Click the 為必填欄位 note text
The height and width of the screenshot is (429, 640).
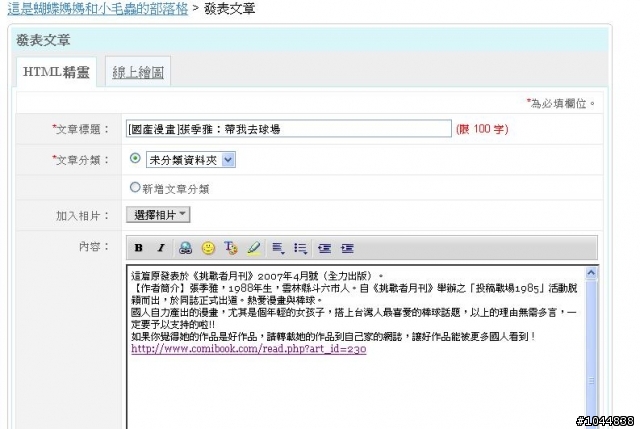(560, 104)
